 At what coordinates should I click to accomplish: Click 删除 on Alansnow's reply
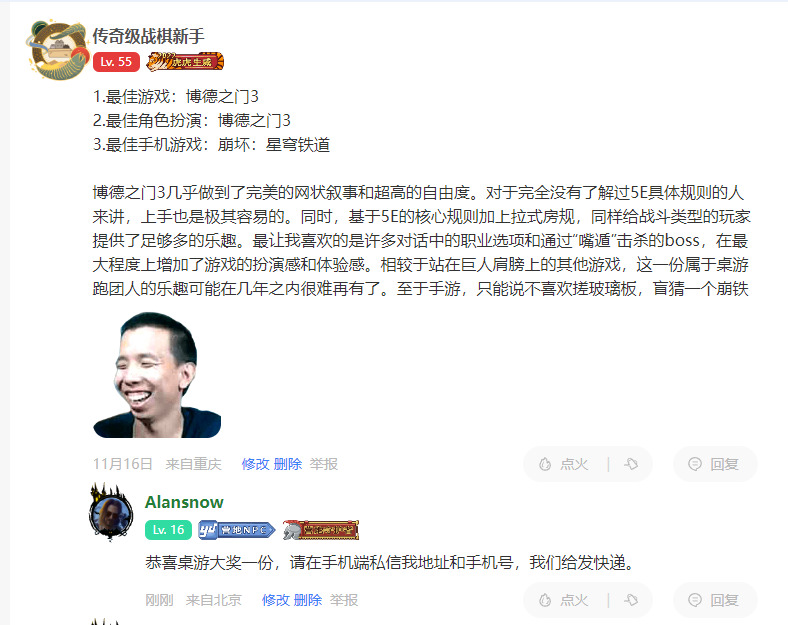click(308, 600)
